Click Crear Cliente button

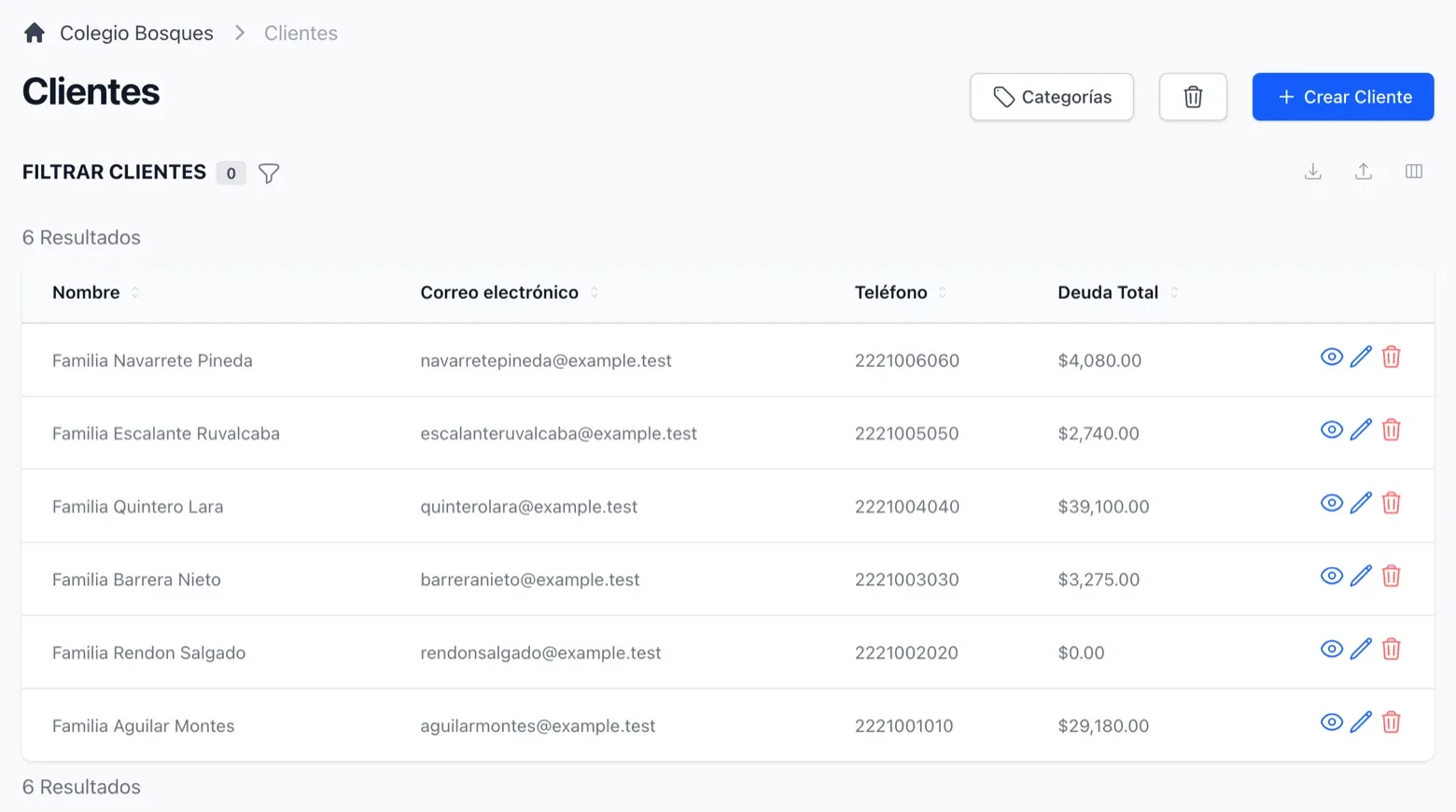(x=1343, y=97)
